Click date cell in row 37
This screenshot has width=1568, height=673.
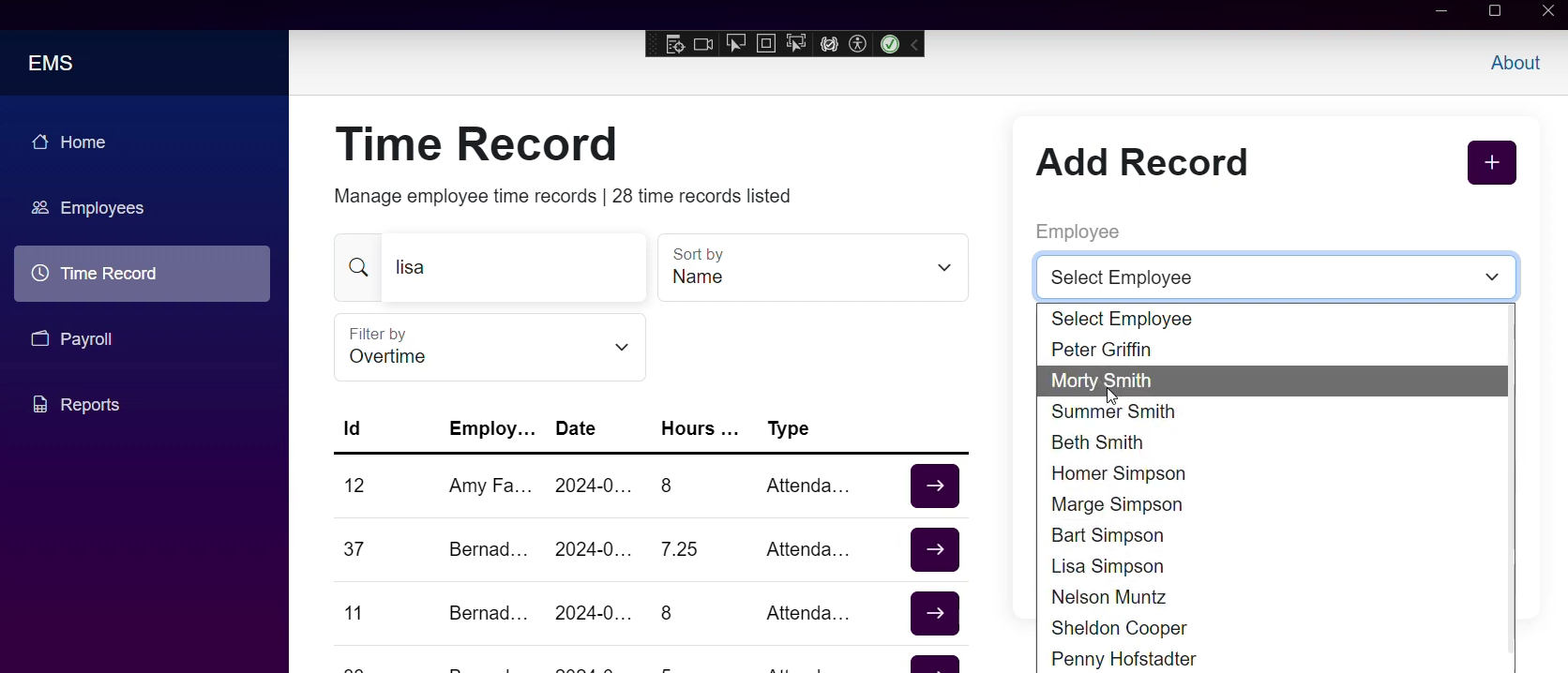594,550
